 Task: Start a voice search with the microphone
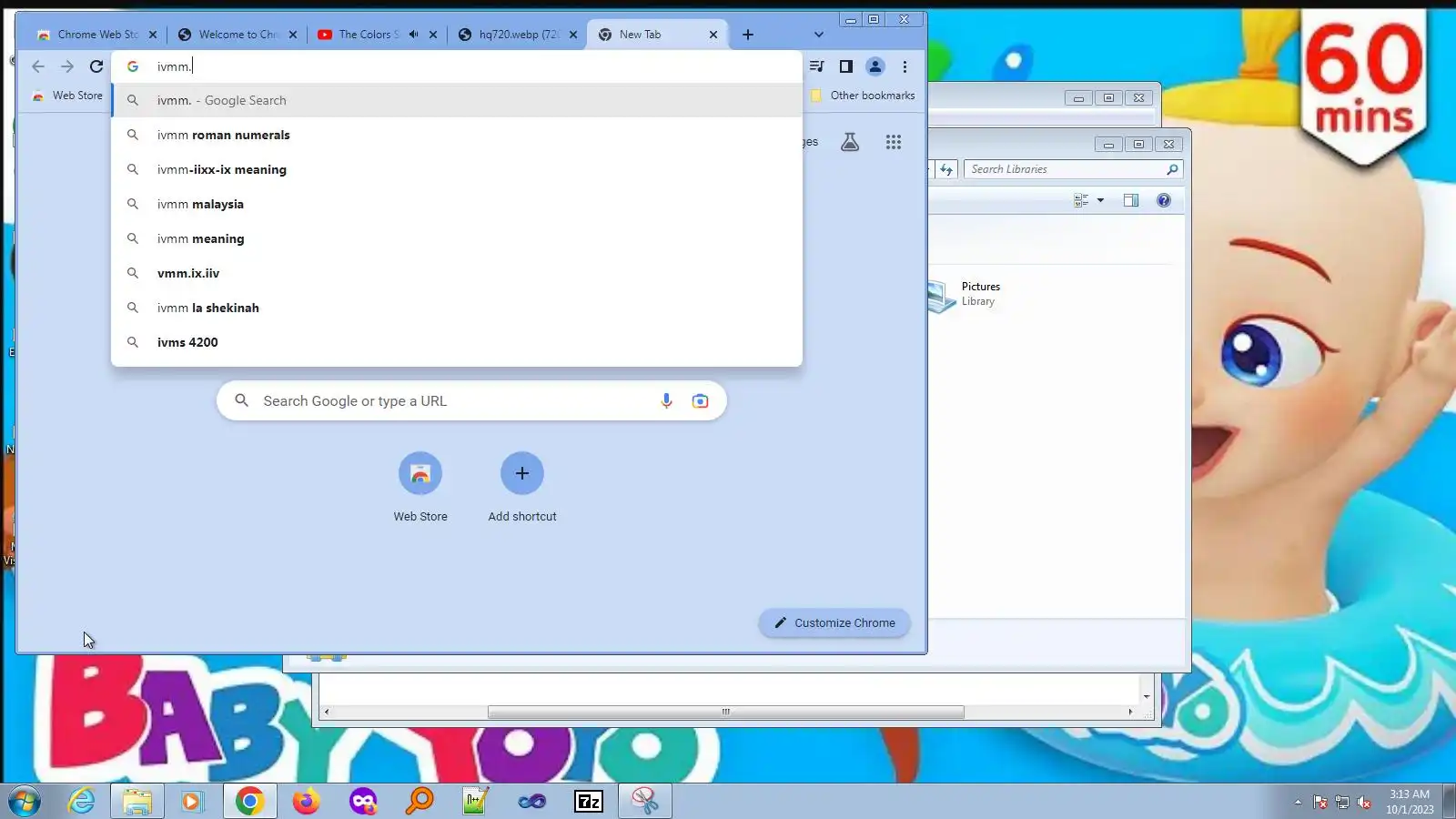[x=666, y=401]
